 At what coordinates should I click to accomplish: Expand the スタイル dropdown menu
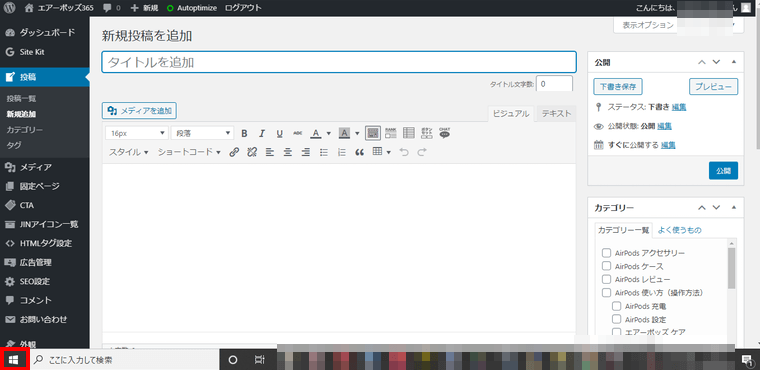(x=128, y=152)
